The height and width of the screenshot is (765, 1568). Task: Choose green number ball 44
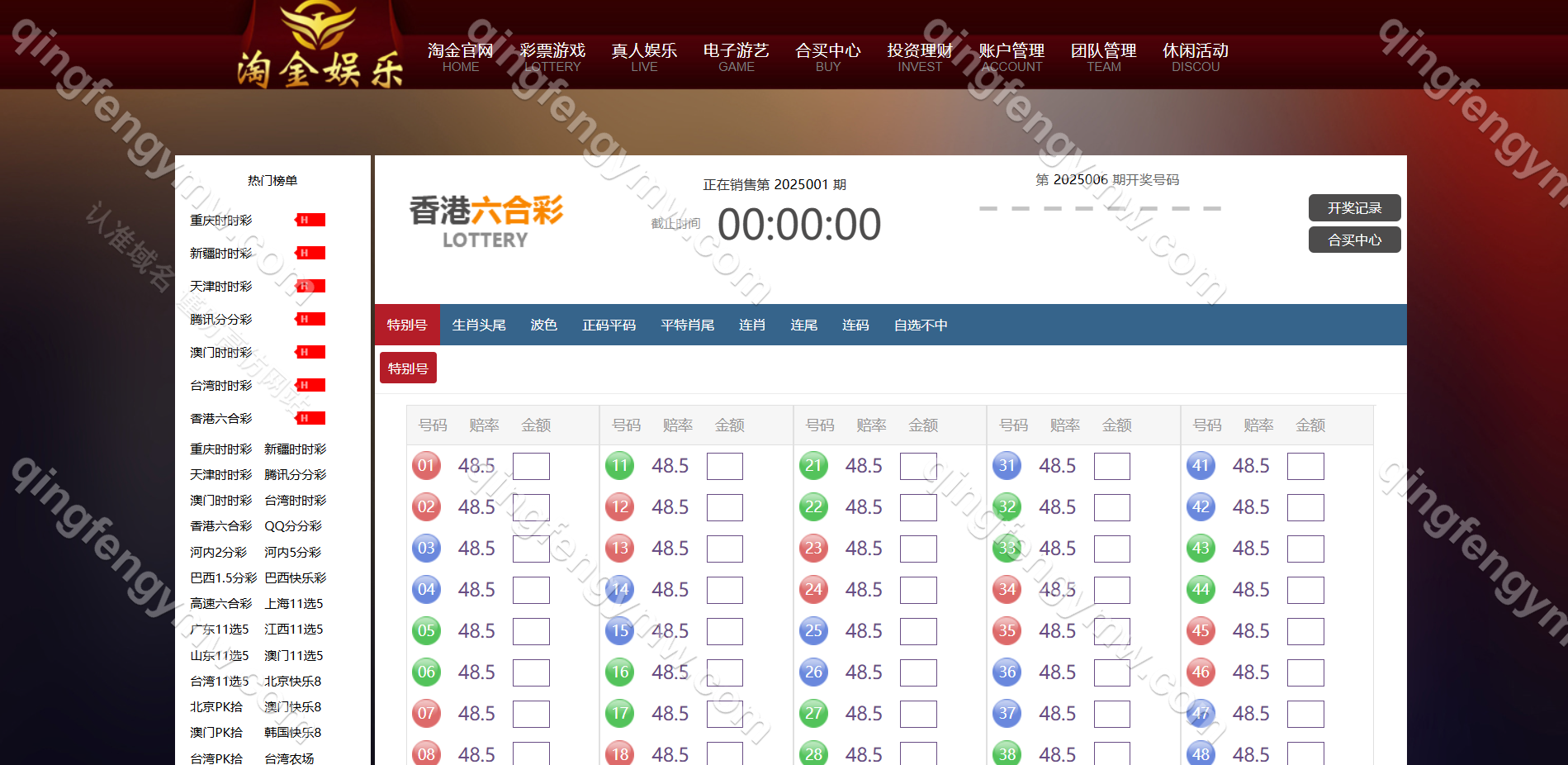click(1201, 590)
